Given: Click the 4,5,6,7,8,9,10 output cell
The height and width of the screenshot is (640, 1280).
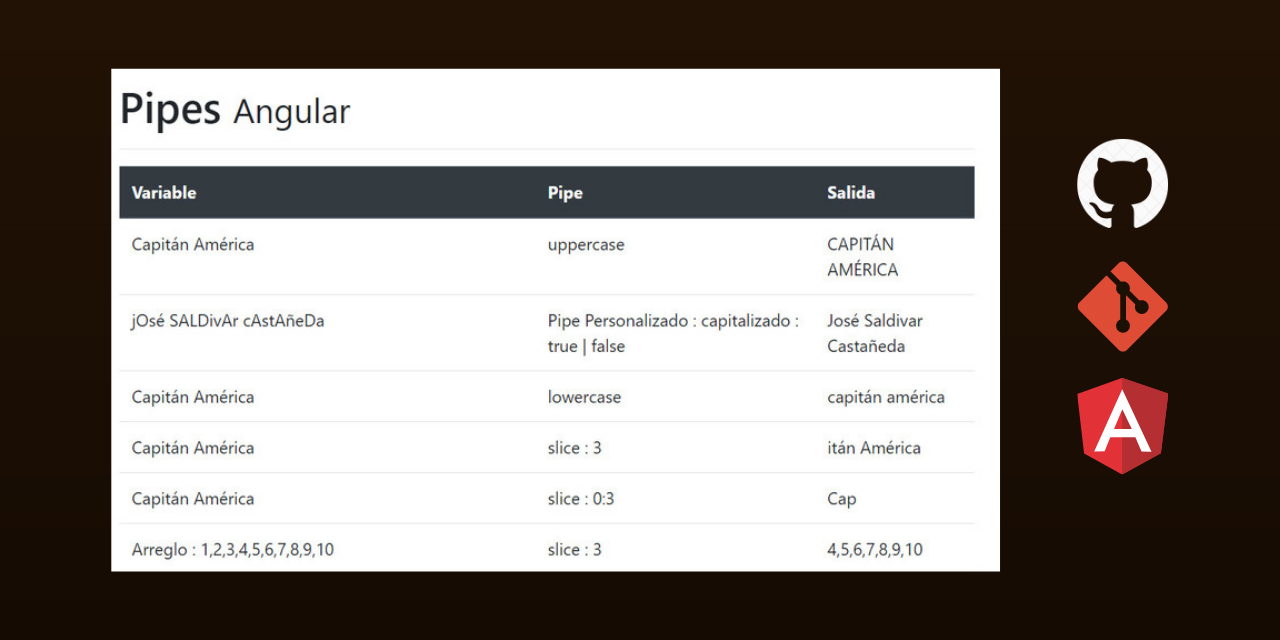Looking at the screenshot, I should point(875,550).
